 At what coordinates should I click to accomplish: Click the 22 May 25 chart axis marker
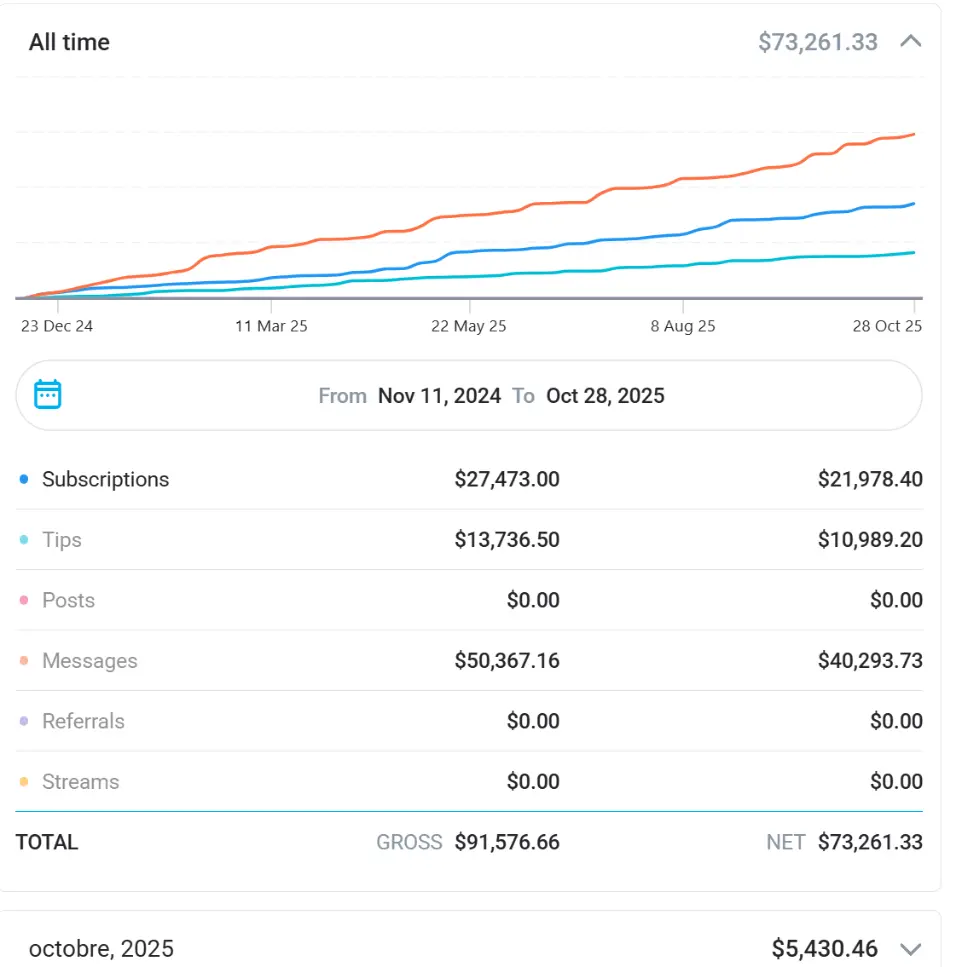469,326
